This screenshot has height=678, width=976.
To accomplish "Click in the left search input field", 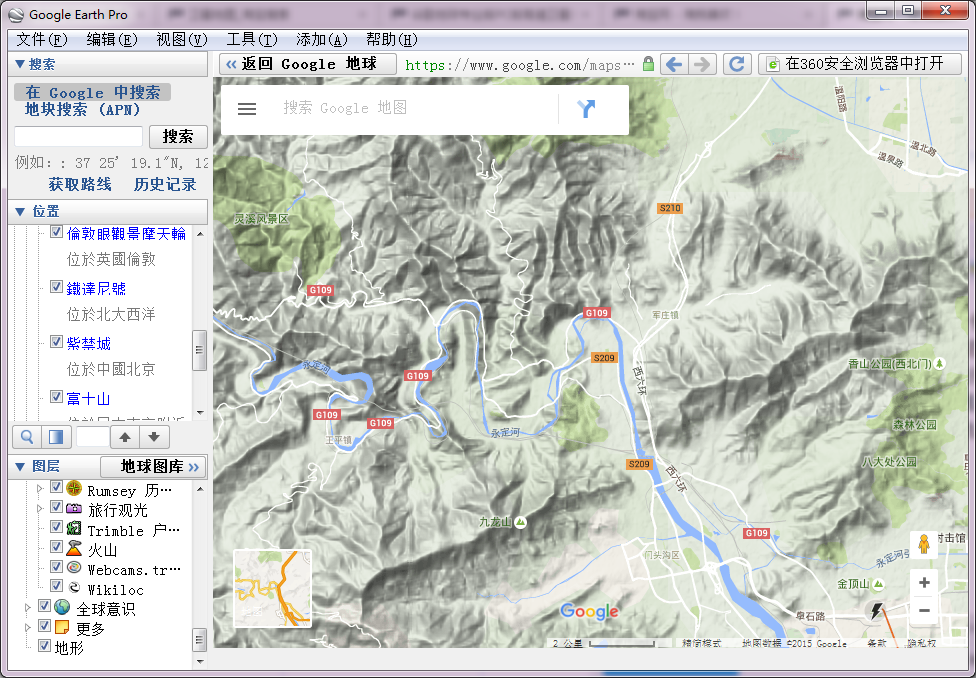I will pos(78,136).
